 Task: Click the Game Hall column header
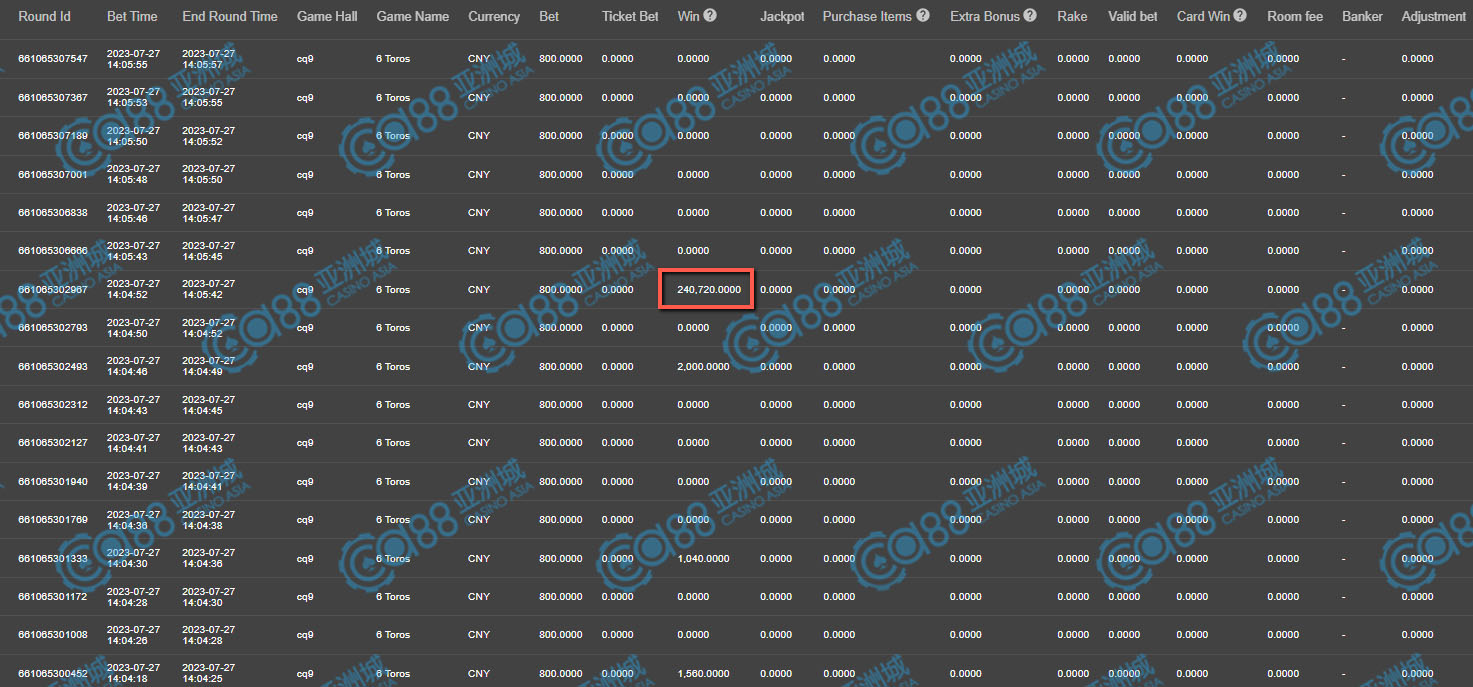click(x=327, y=16)
